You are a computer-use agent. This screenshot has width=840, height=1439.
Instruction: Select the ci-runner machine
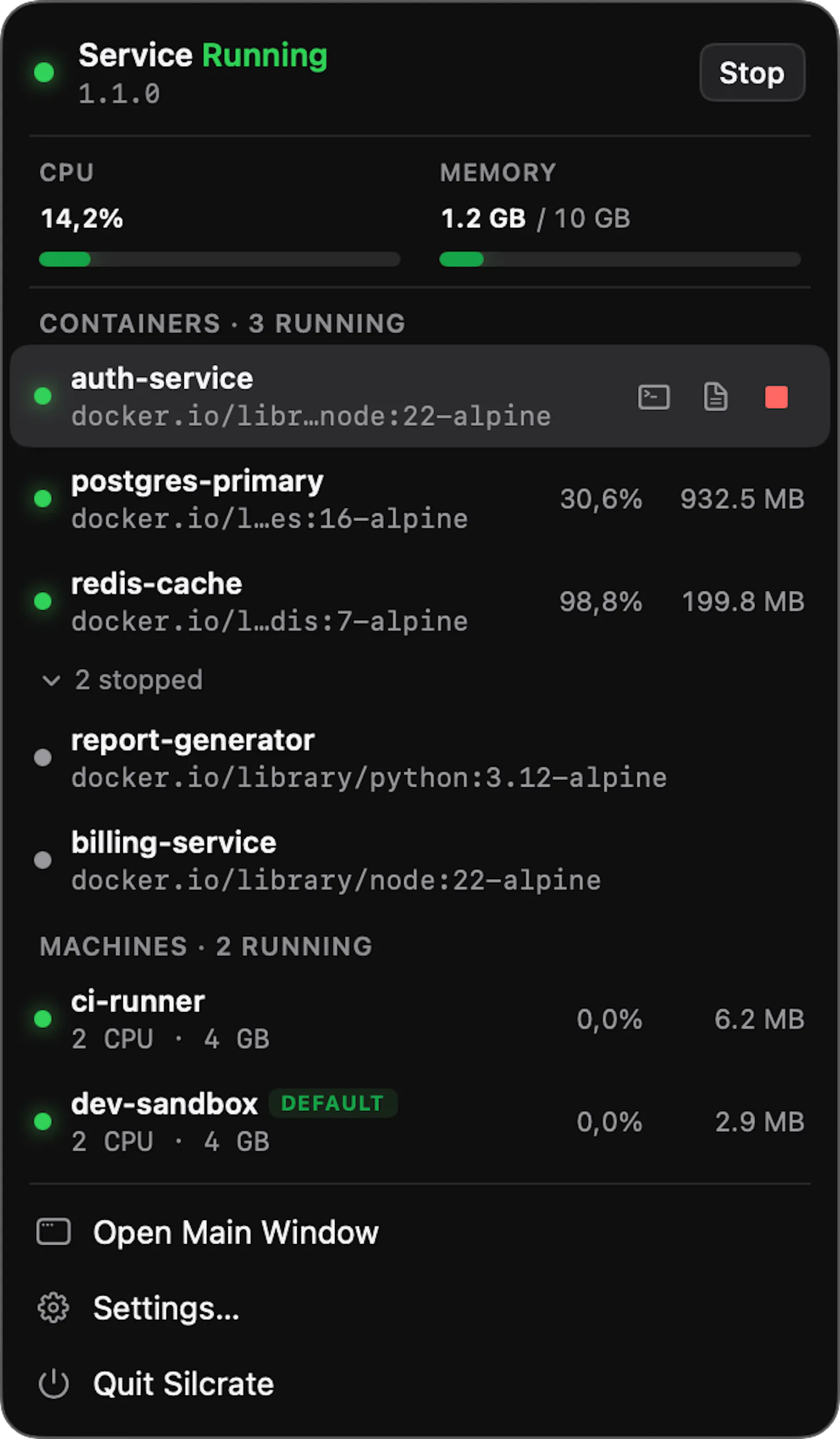pos(420,1019)
